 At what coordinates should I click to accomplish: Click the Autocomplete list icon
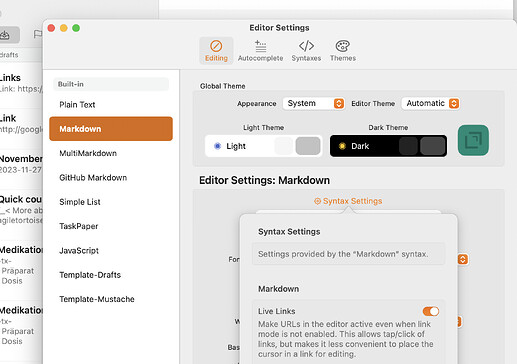click(x=260, y=46)
